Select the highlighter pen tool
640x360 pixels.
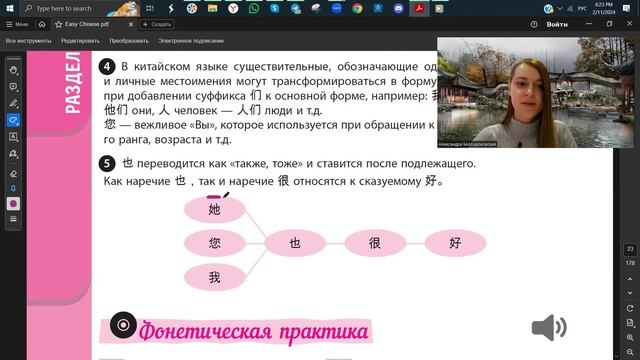pyautogui.click(x=13, y=103)
